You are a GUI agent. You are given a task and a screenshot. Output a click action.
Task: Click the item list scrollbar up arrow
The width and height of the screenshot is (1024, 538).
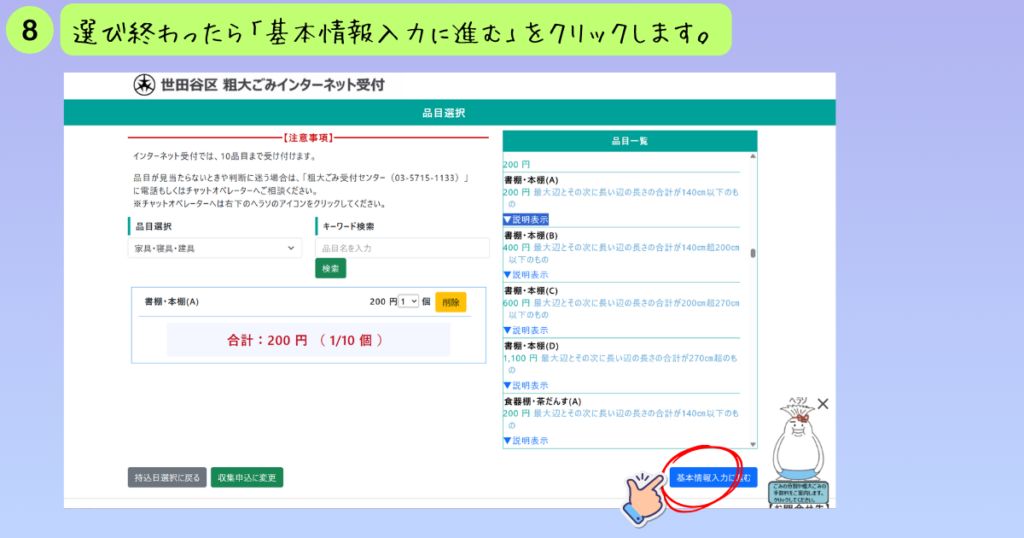(753, 157)
